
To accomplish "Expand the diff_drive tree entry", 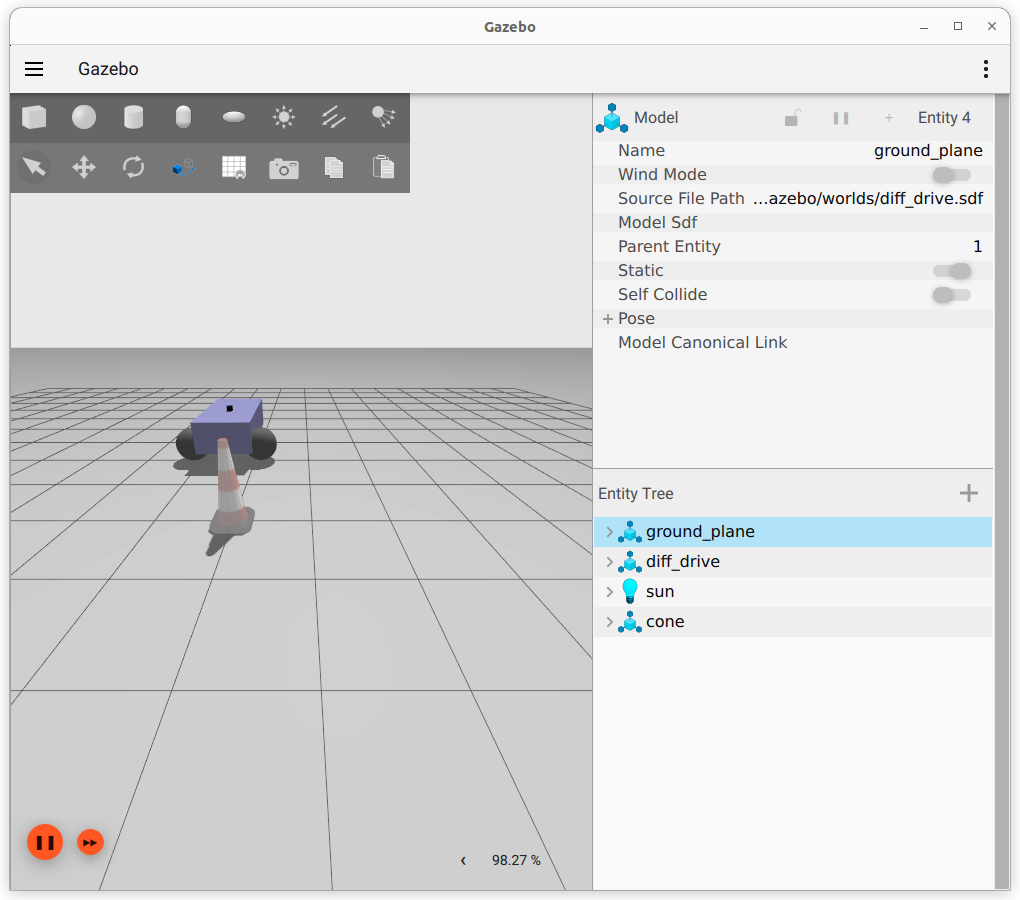I will tap(609, 562).
